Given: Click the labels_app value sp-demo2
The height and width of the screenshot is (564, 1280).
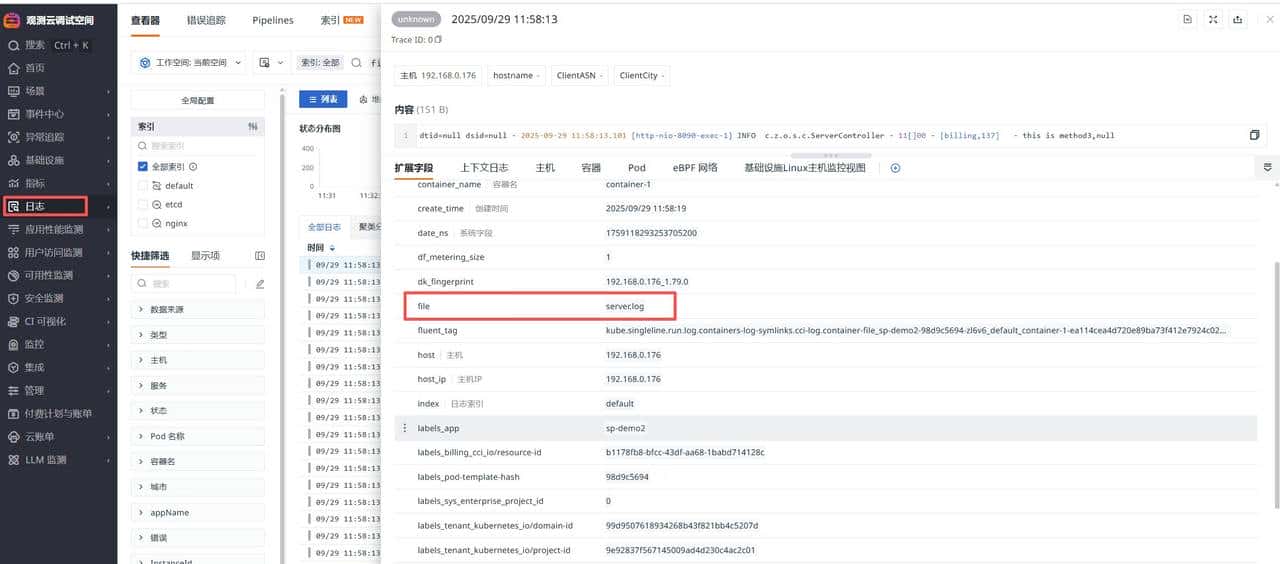Looking at the screenshot, I should 625,428.
